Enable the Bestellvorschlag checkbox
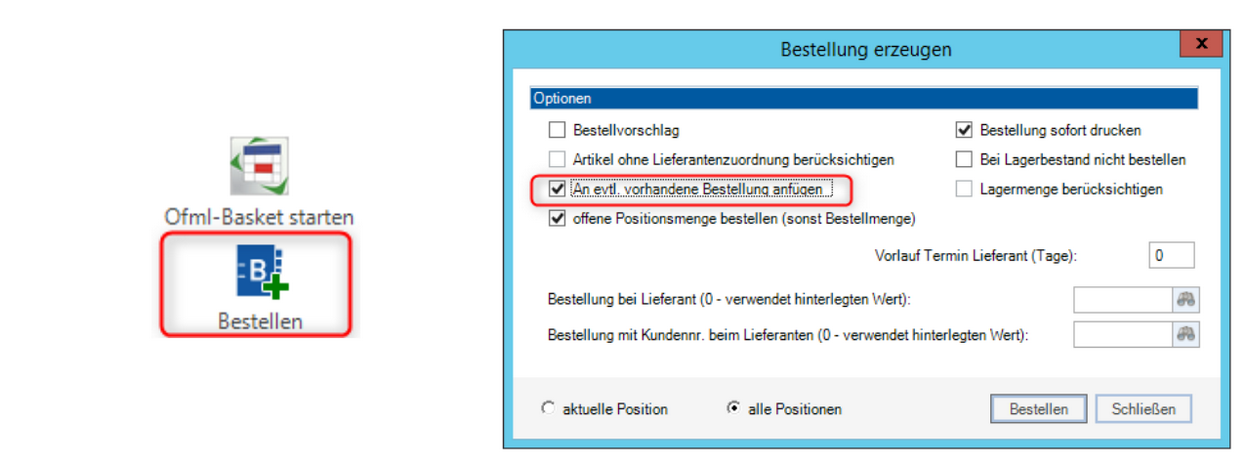Image resolution: width=1240 pixels, height=457 pixels. point(557,130)
